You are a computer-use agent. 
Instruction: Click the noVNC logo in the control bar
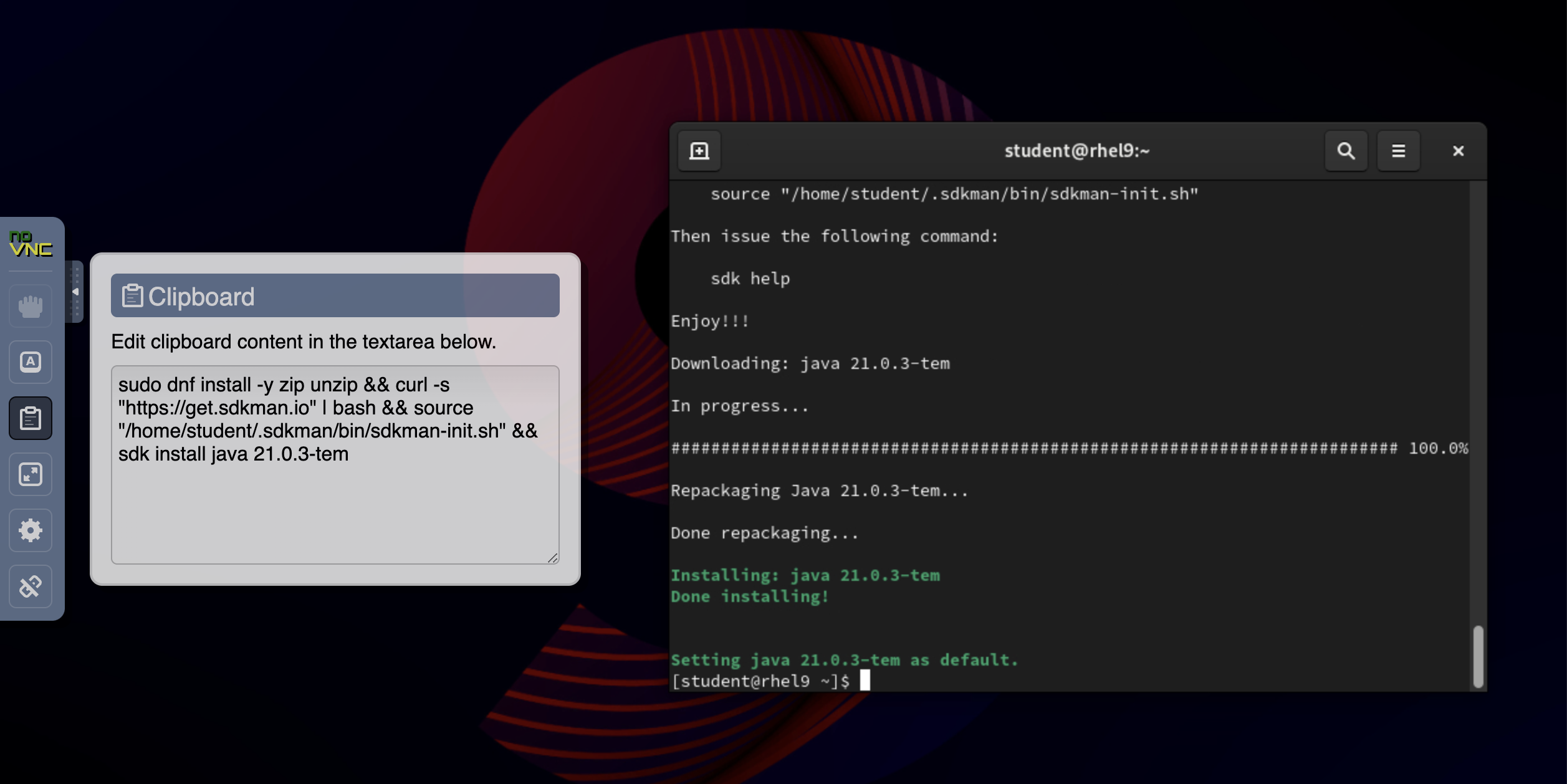click(x=31, y=244)
